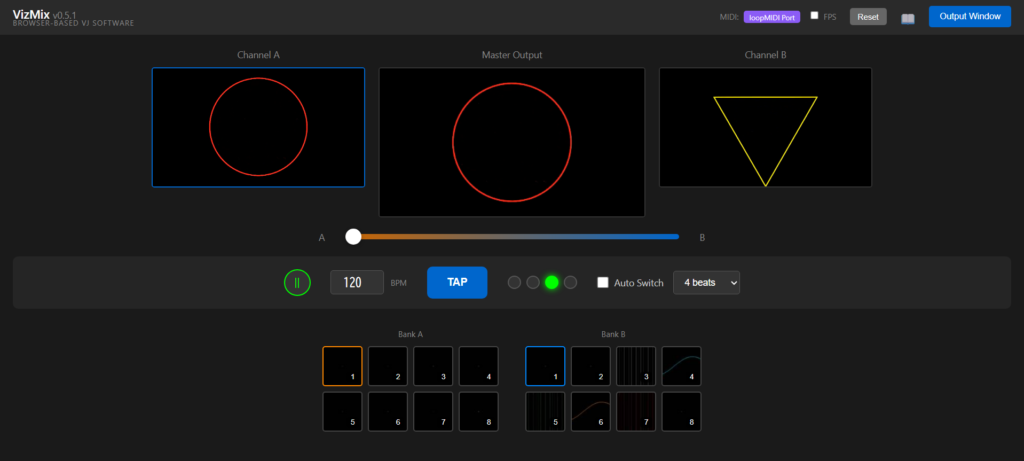Click the A/B crossfader slider handle
This screenshot has height=461, width=1024.
(x=353, y=237)
